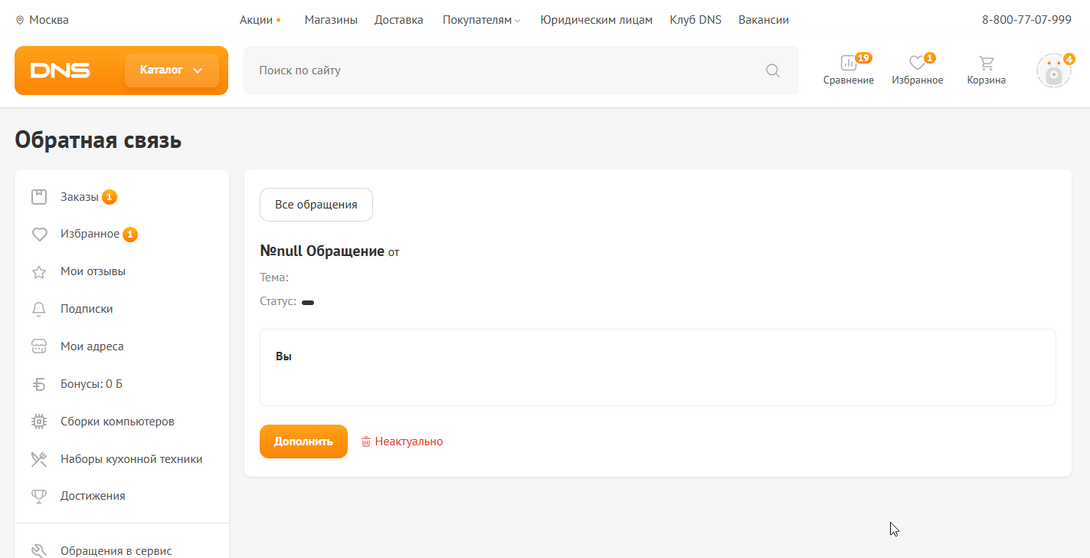
Task: Select Достижения in the sidebar
Action: point(92,496)
